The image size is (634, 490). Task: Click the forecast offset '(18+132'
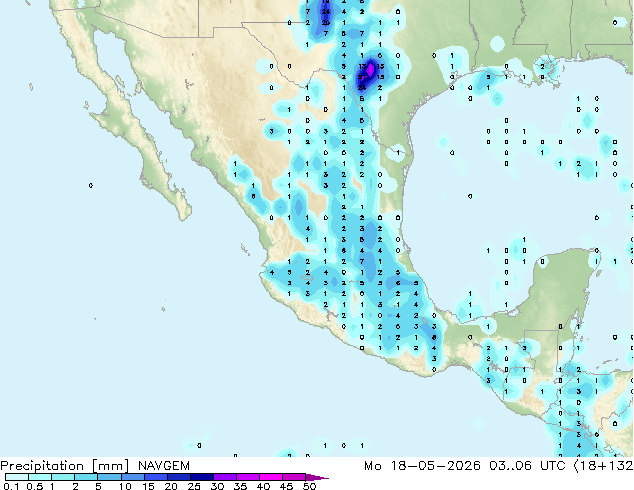[603, 466]
